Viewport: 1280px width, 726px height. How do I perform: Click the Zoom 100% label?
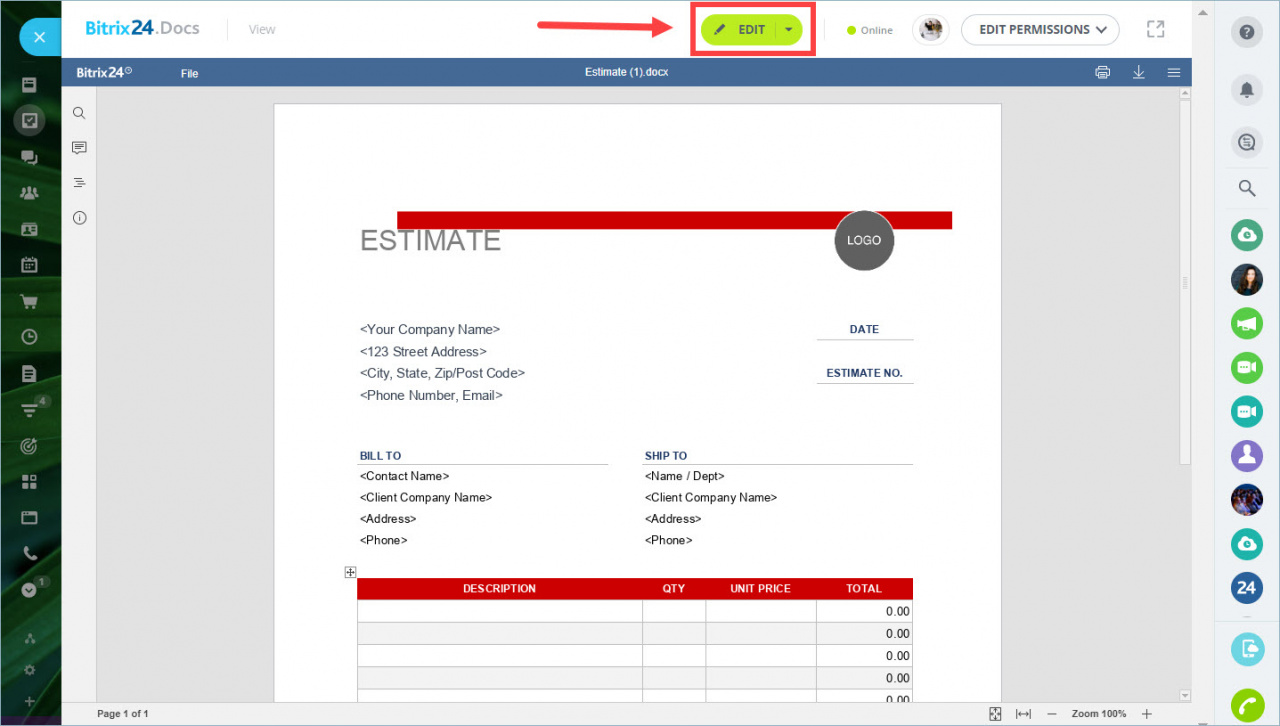(x=1099, y=714)
